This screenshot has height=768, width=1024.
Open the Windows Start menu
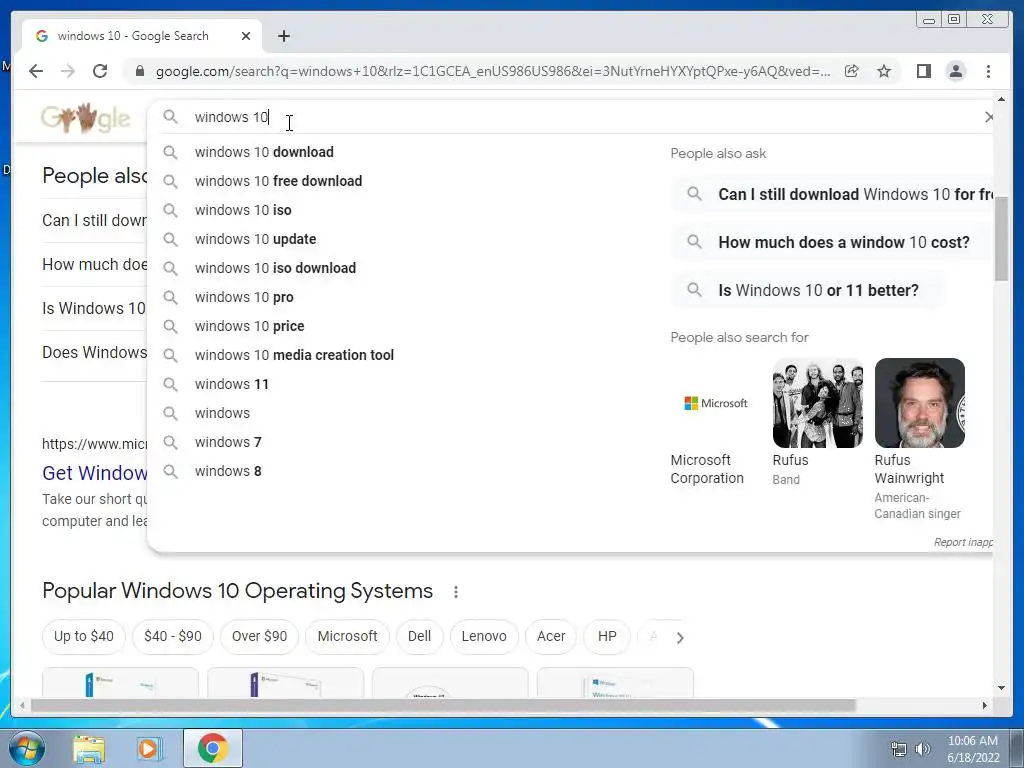(x=27, y=748)
